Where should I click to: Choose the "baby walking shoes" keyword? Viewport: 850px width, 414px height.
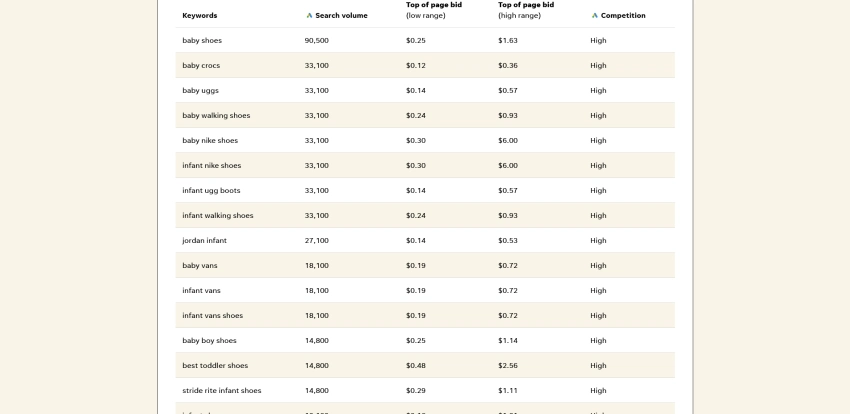216,116
